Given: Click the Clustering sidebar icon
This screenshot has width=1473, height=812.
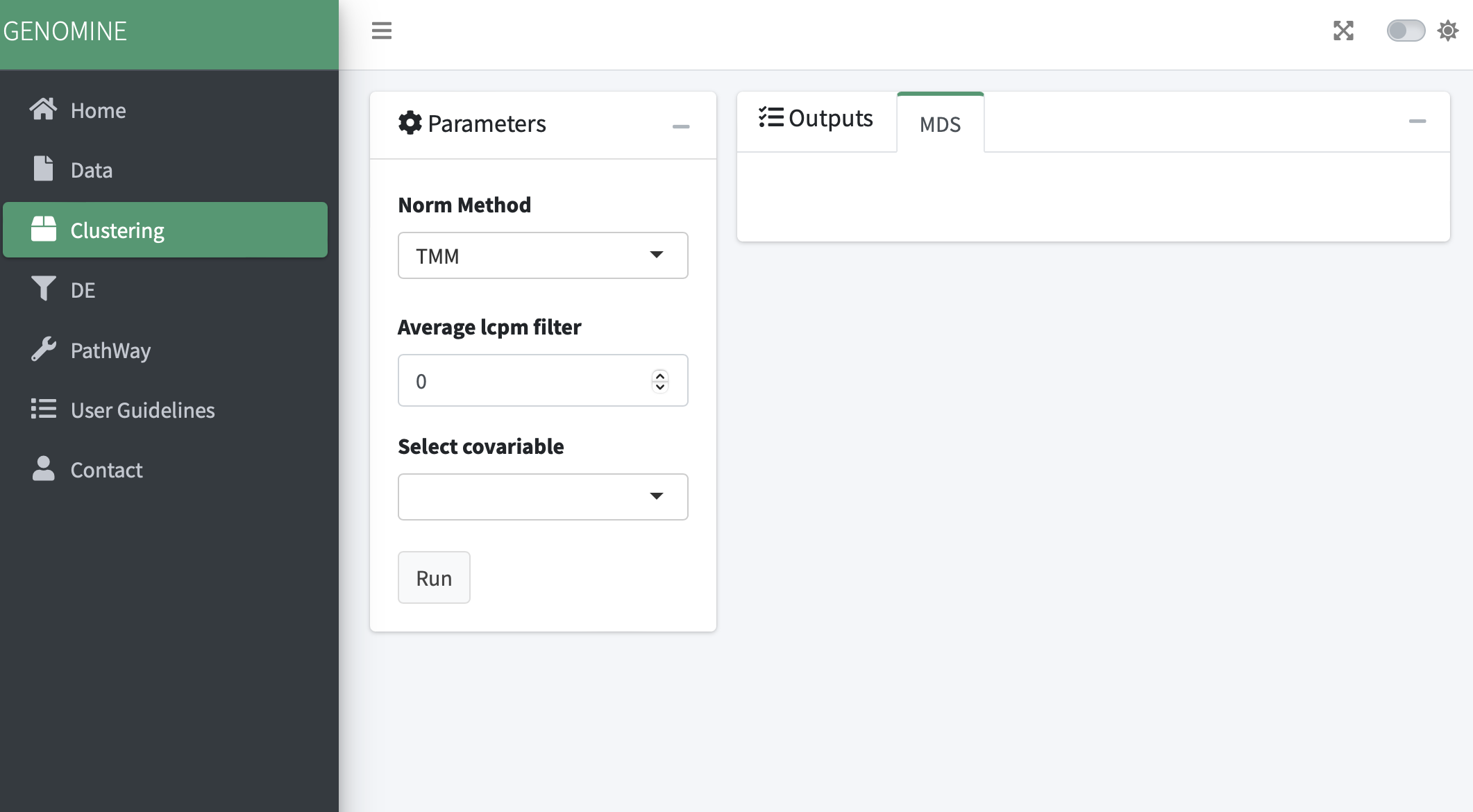Looking at the screenshot, I should pyautogui.click(x=45, y=229).
